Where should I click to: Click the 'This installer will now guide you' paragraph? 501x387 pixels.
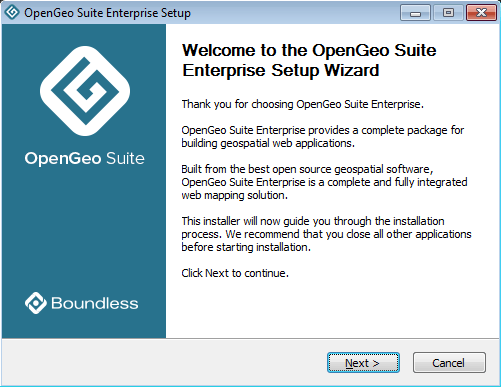pos(326,234)
